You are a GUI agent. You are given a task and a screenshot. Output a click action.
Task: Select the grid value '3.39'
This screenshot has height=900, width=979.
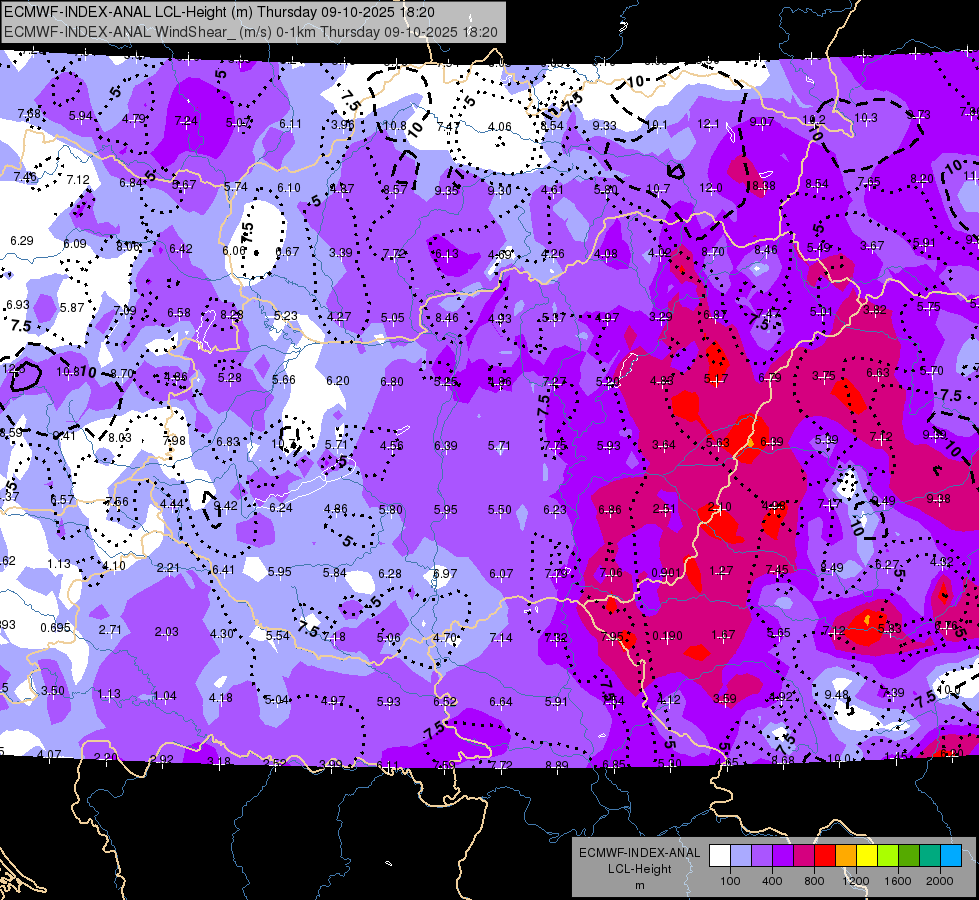tap(341, 253)
